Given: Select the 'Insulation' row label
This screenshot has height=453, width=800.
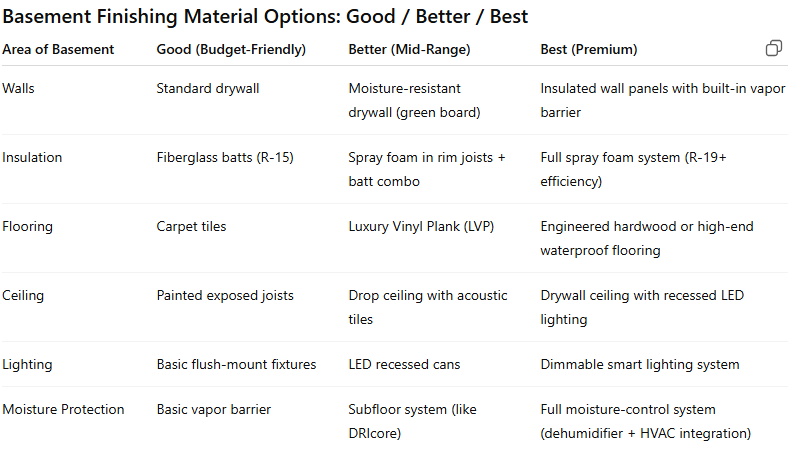Looking at the screenshot, I should 32,157.
